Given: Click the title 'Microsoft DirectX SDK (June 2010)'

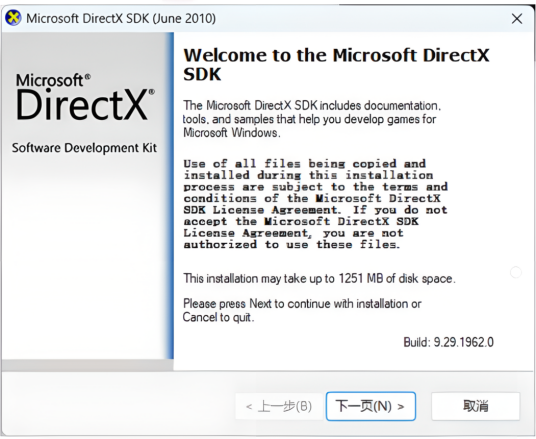Looking at the screenshot, I should (121, 18).
